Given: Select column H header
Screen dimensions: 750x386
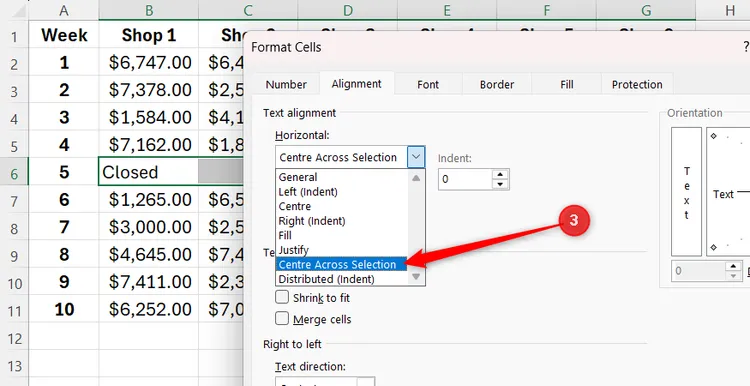Looking at the screenshot, I should [x=730, y=10].
